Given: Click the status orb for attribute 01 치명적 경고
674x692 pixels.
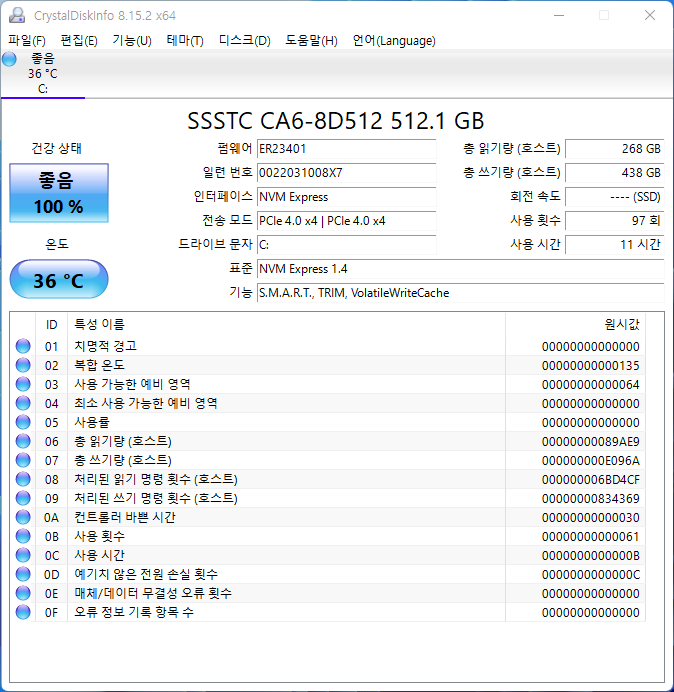Looking at the screenshot, I should [23, 346].
